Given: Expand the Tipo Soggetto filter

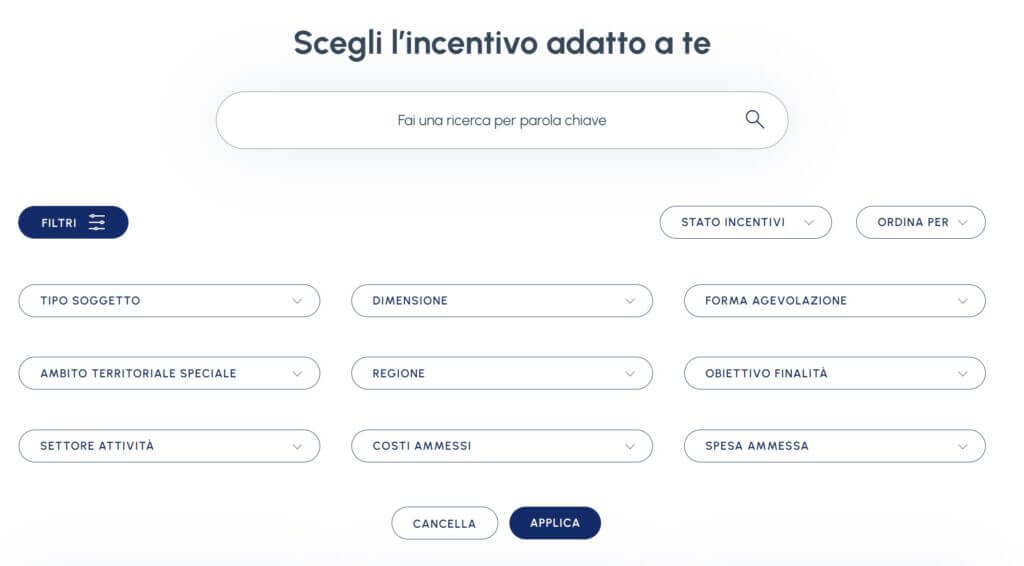Looking at the screenshot, I should tap(169, 301).
